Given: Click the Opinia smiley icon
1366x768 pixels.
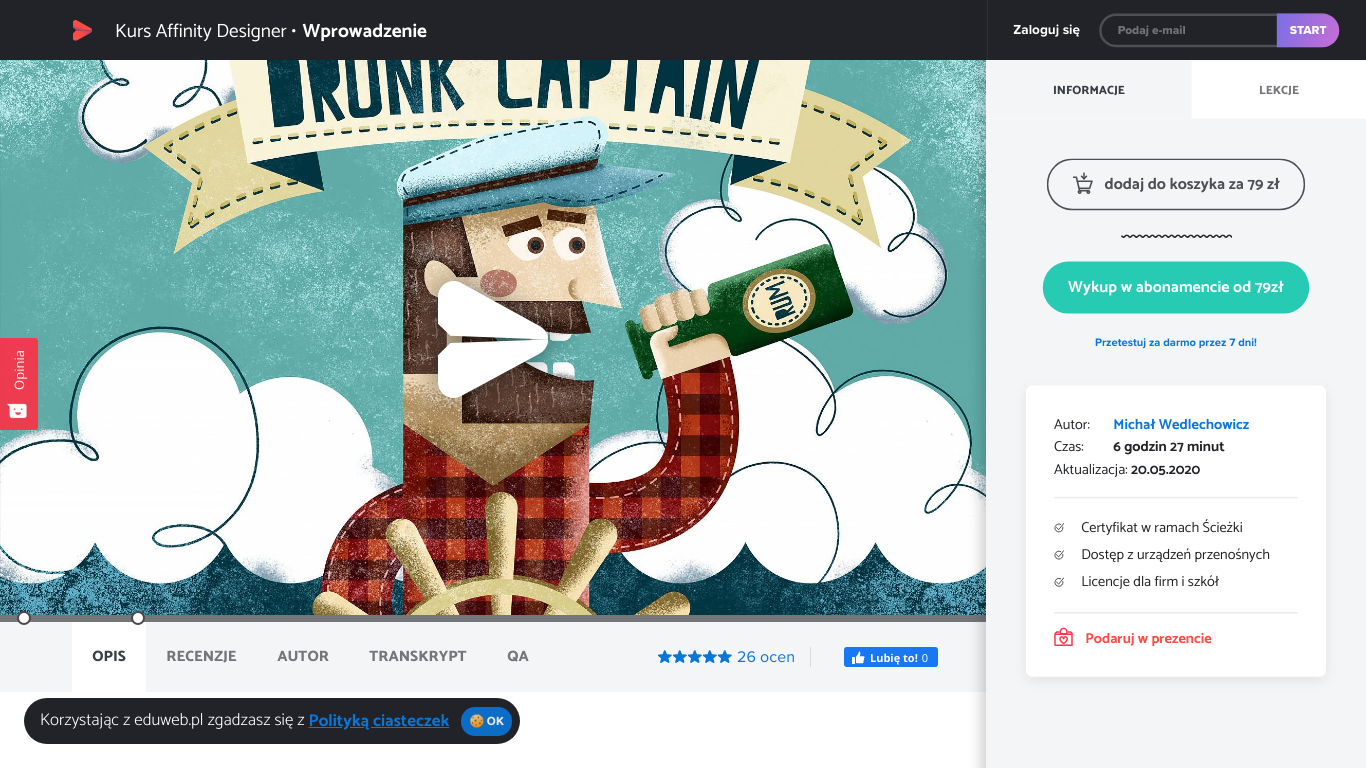Looking at the screenshot, I should 18,411.
